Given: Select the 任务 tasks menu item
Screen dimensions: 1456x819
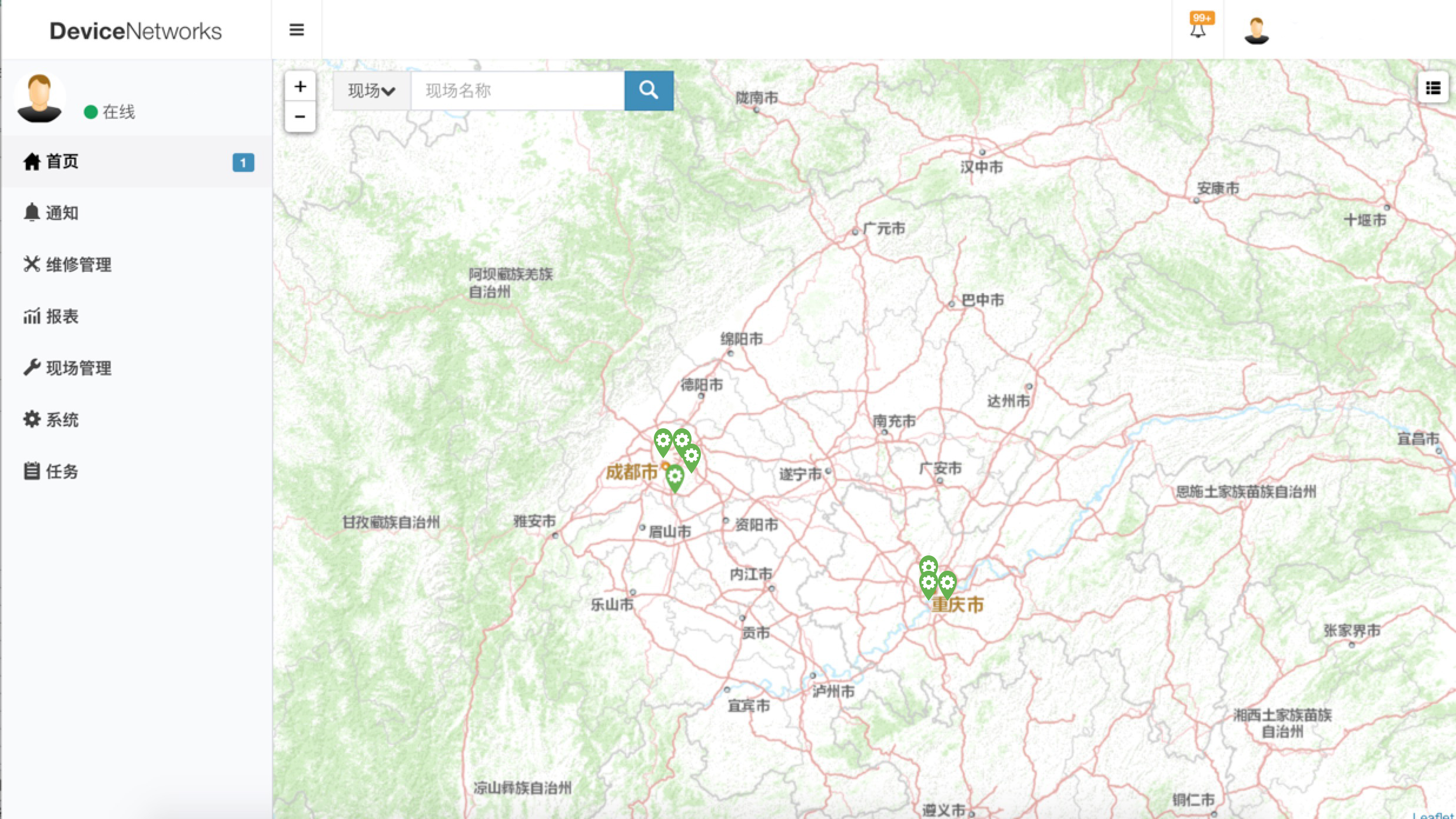Looking at the screenshot, I should tap(62, 471).
